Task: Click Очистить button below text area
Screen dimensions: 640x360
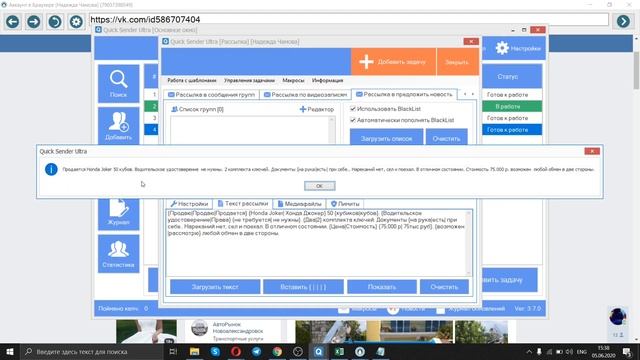Action: [444, 287]
